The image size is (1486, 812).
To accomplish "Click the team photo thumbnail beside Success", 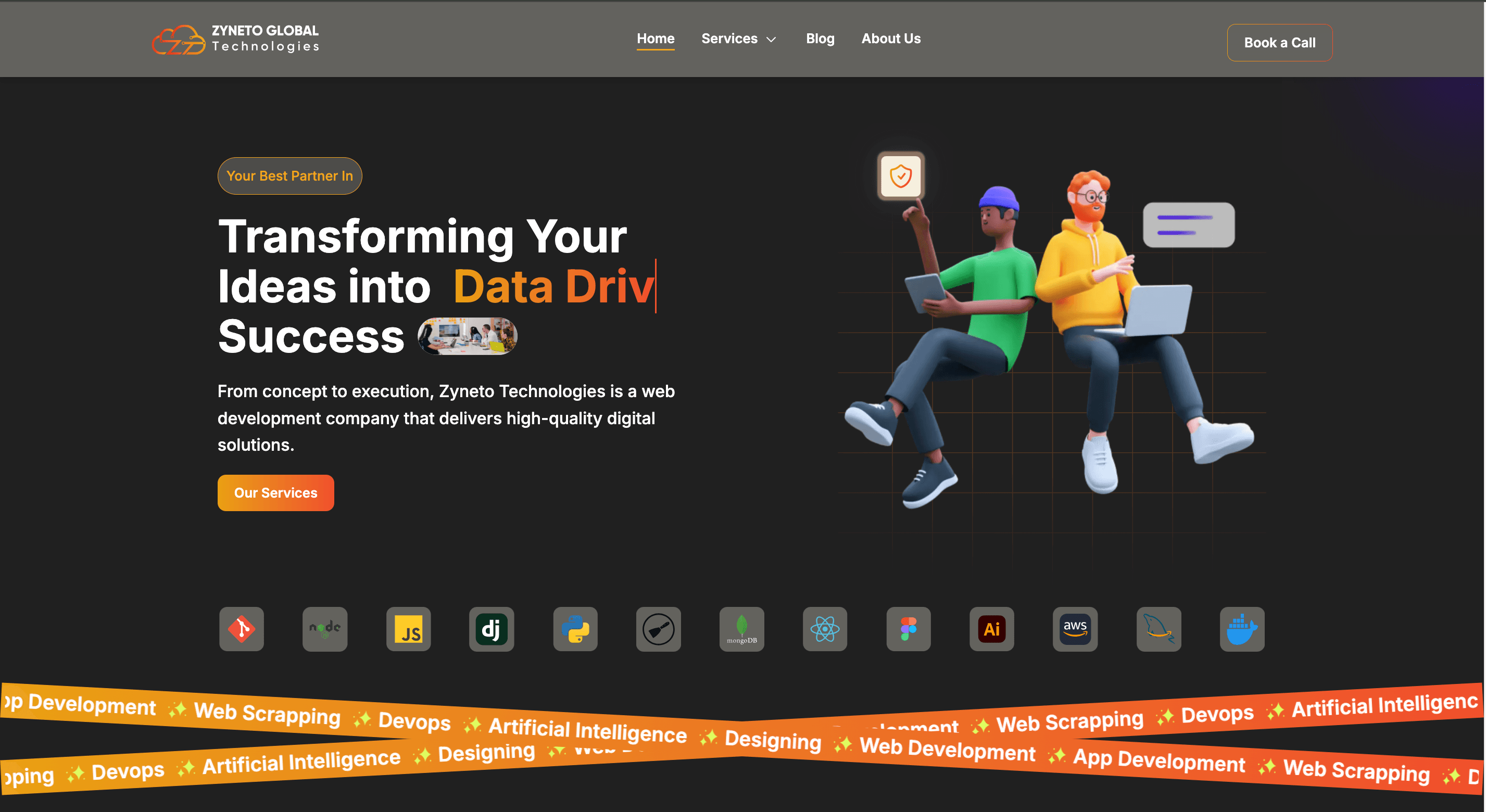I will (467, 336).
